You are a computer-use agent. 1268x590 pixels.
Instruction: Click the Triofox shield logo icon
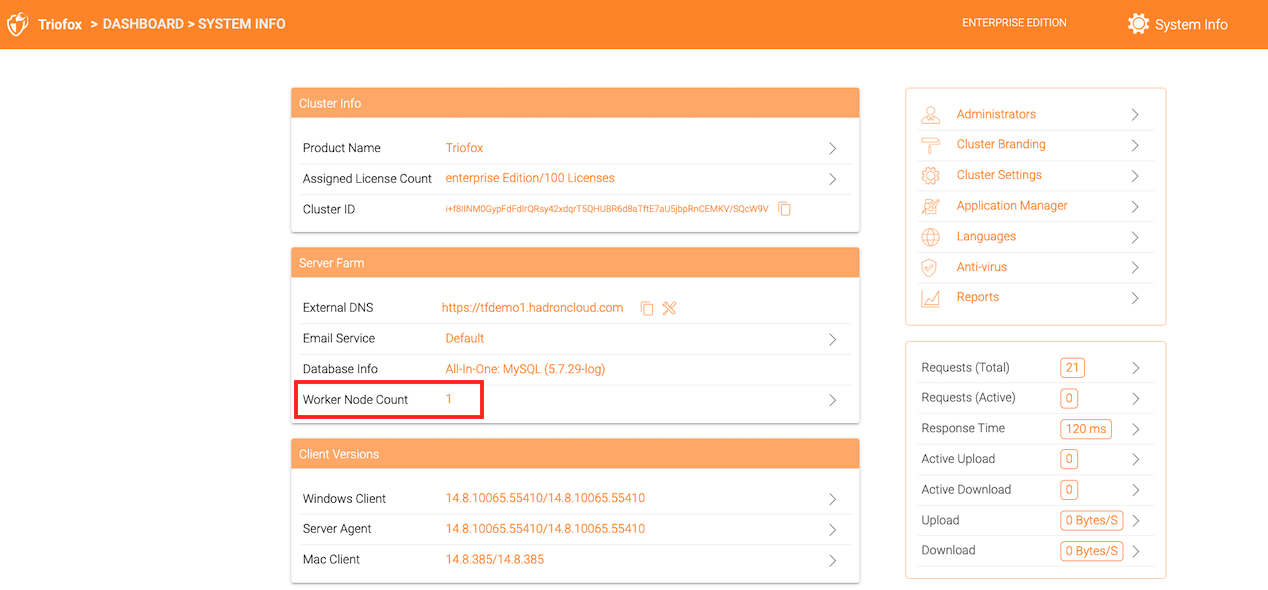click(17, 24)
